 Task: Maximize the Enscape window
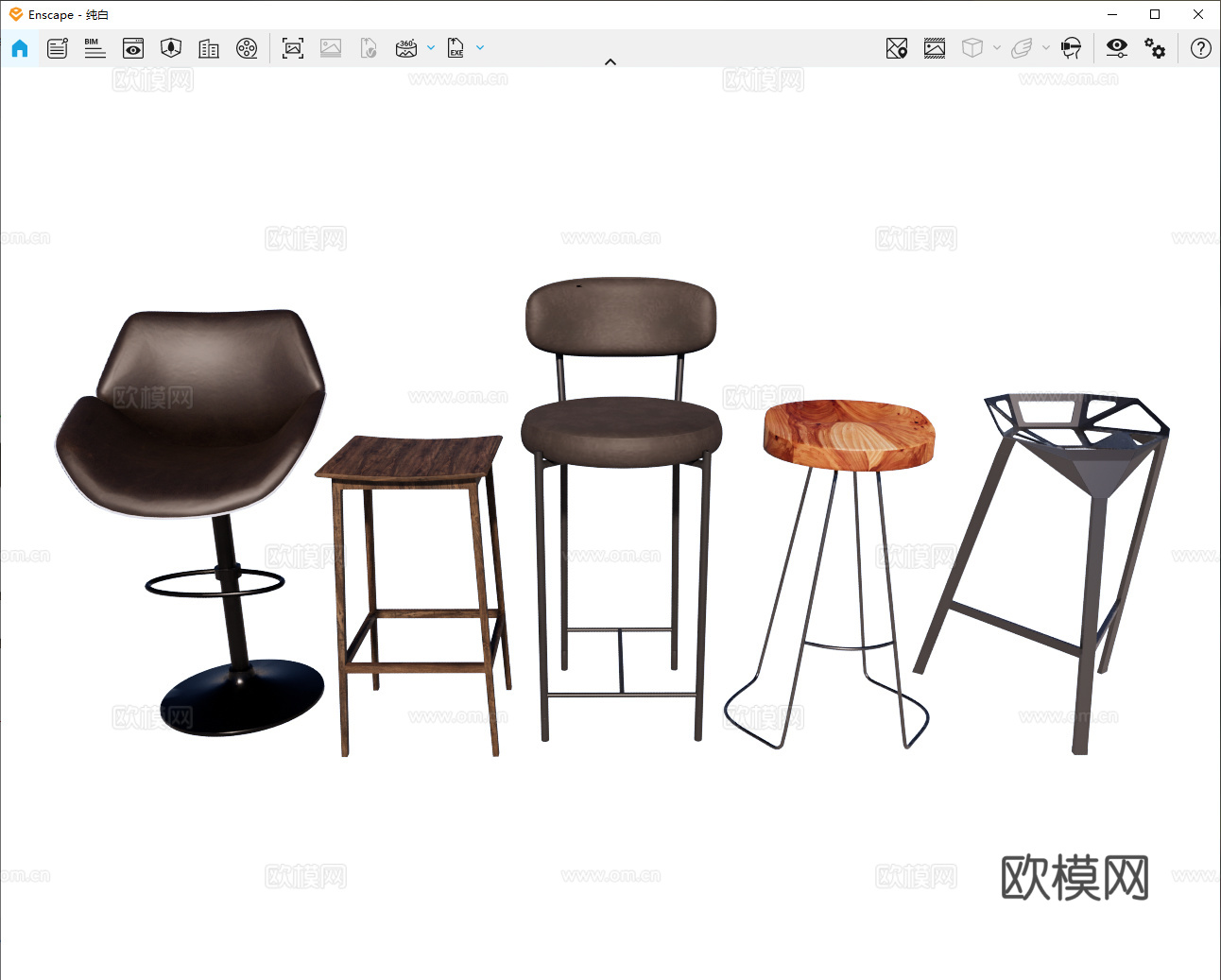tap(1155, 14)
